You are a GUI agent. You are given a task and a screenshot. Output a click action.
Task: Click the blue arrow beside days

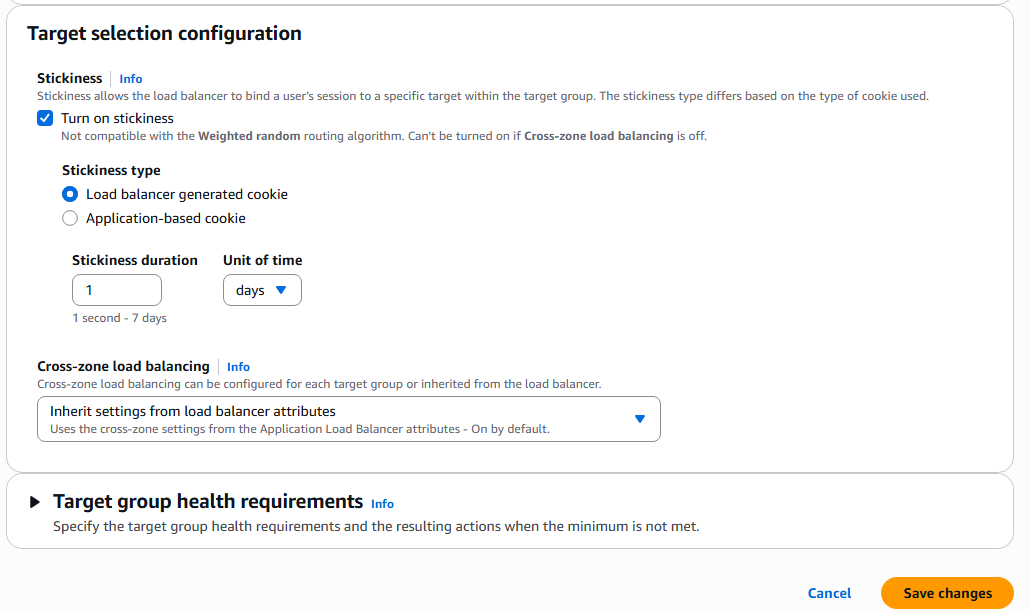(x=281, y=290)
